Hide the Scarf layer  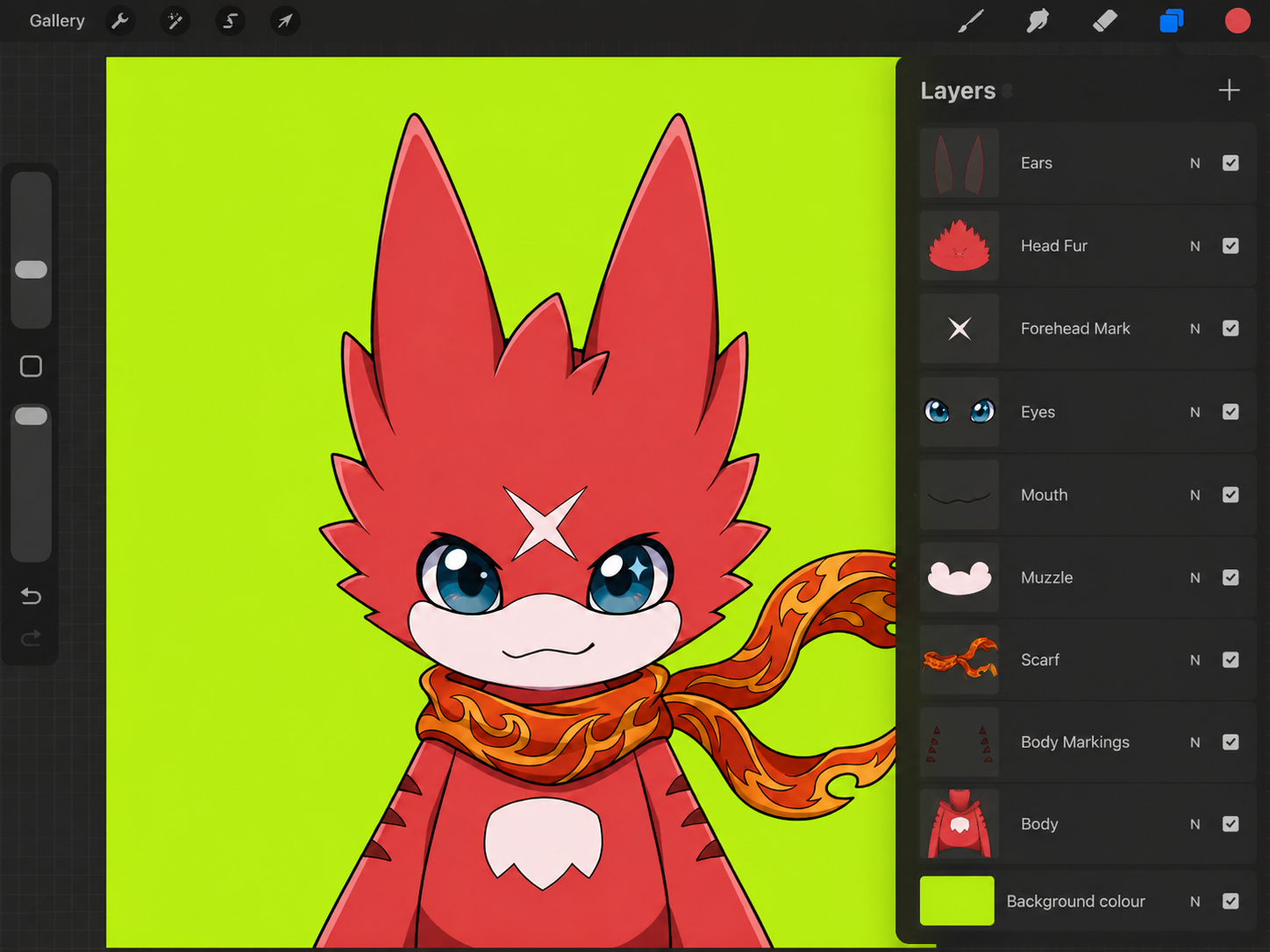coord(1231,660)
